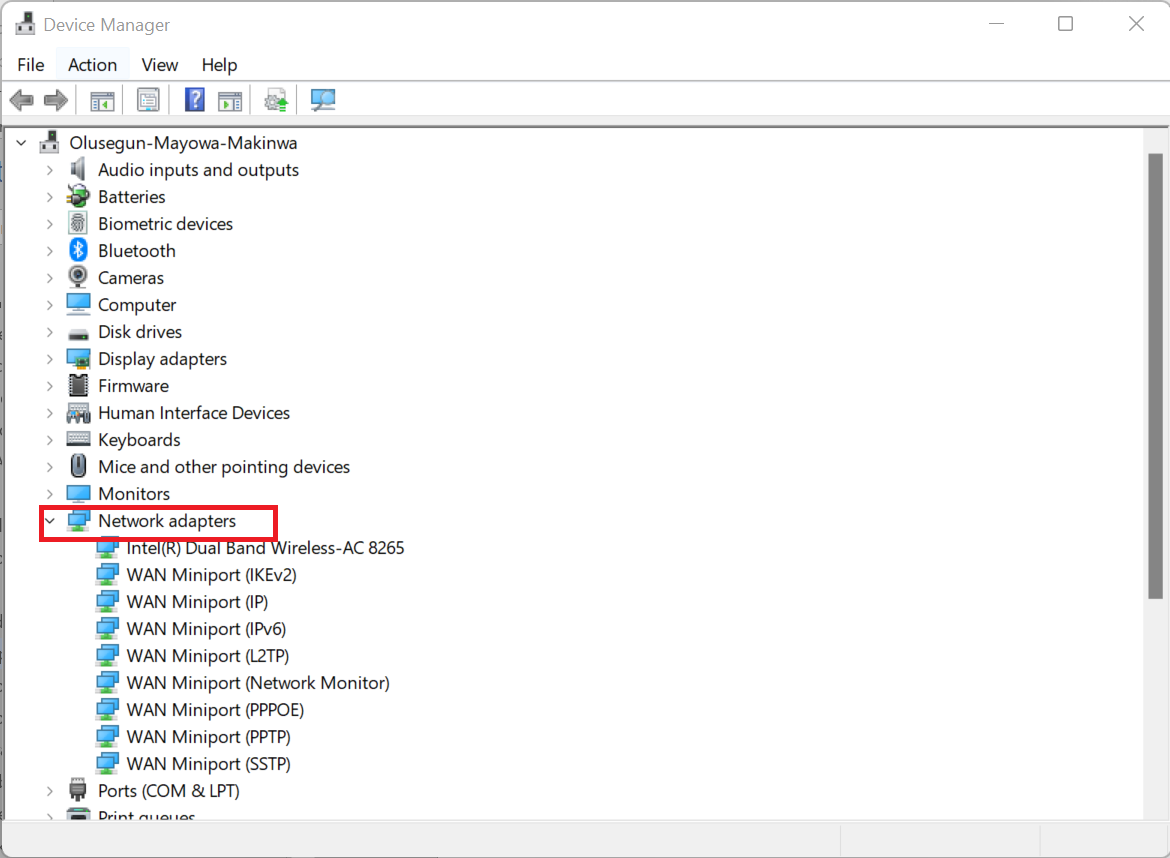Click the Network adapters category icon
The height and width of the screenshot is (858, 1170).
[x=78, y=521]
